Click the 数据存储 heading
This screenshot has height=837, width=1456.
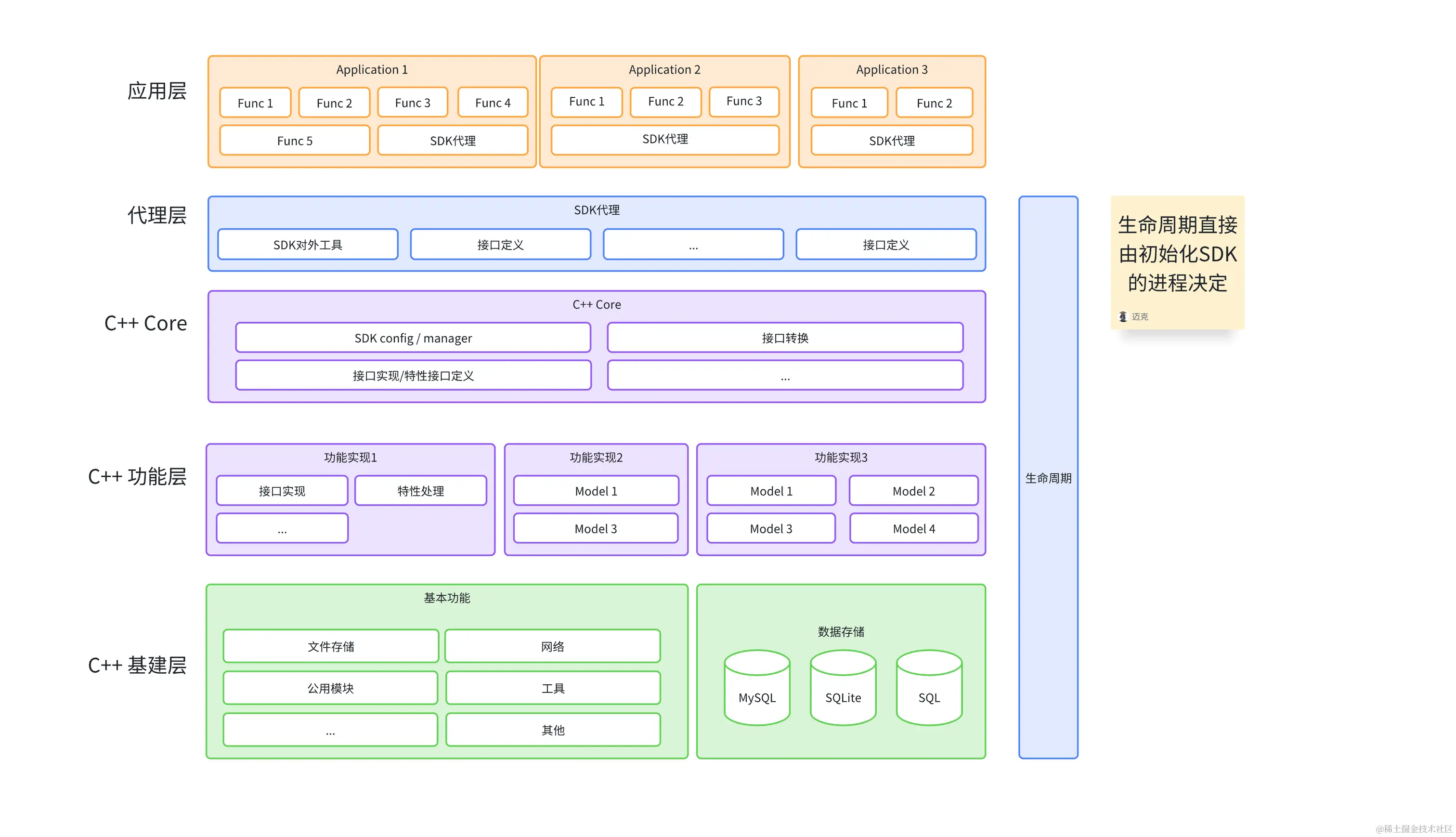[841, 632]
